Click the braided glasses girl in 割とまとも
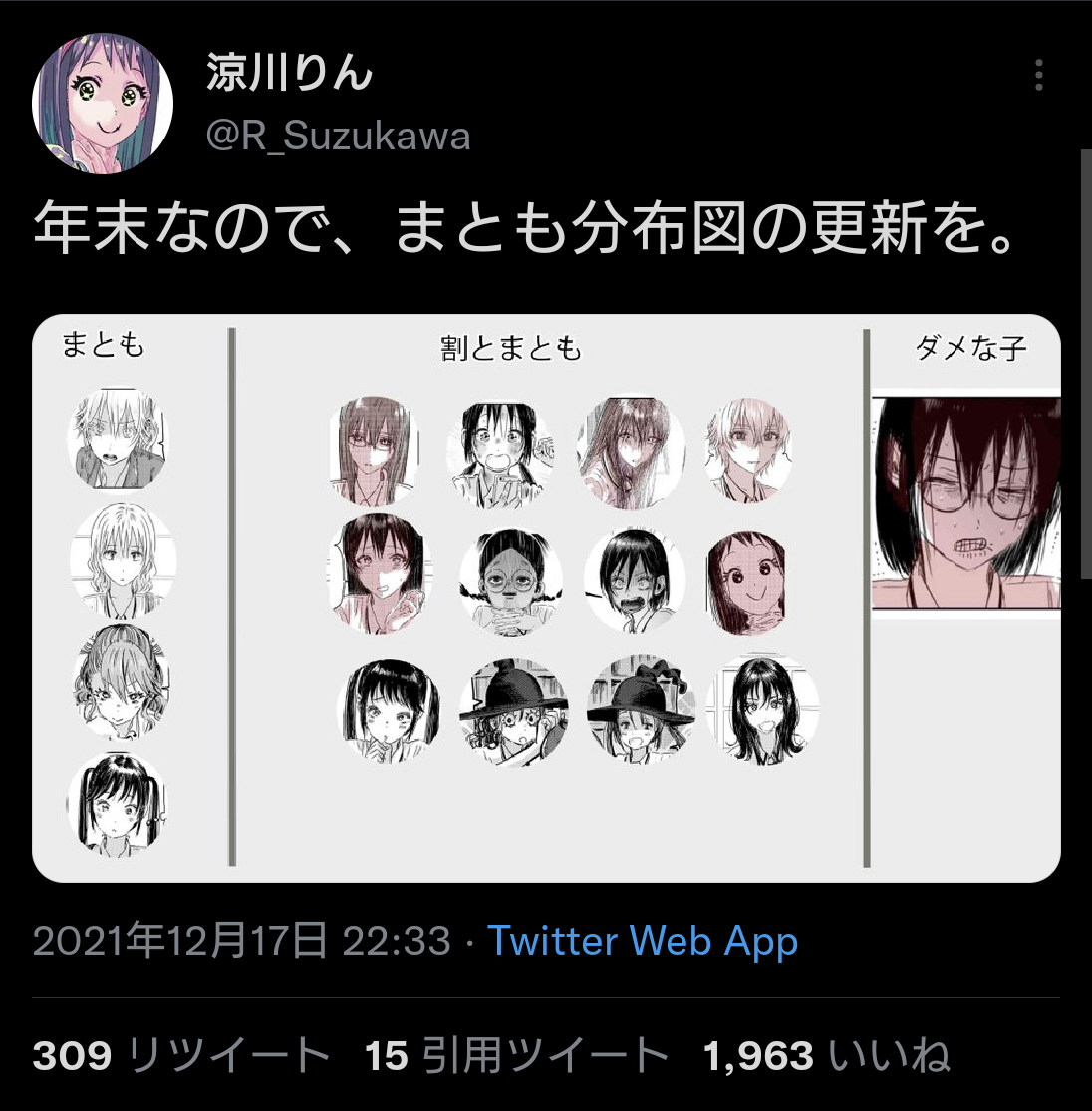The width and height of the screenshot is (1092, 1111). pos(511,582)
